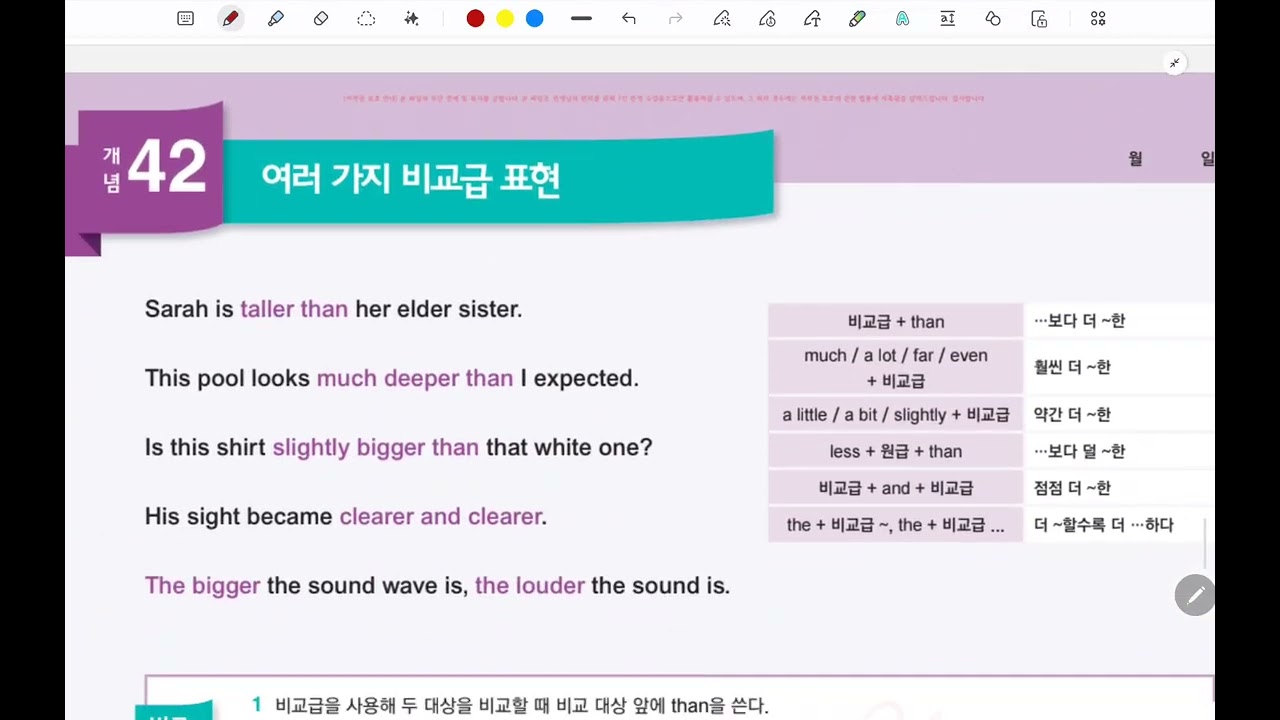Choose the blue ink color
Viewport: 1280px width, 720px height.
click(x=535, y=18)
